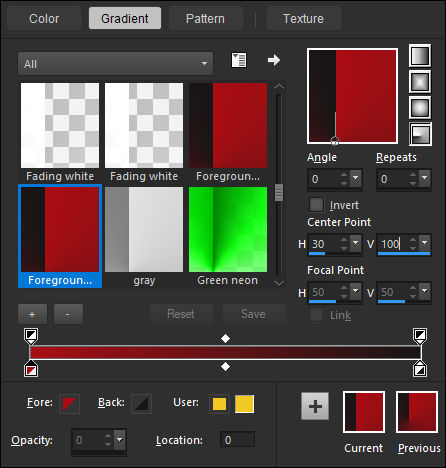Click the gradient list view options icon
446x468 pixels.
[x=239, y=60]
